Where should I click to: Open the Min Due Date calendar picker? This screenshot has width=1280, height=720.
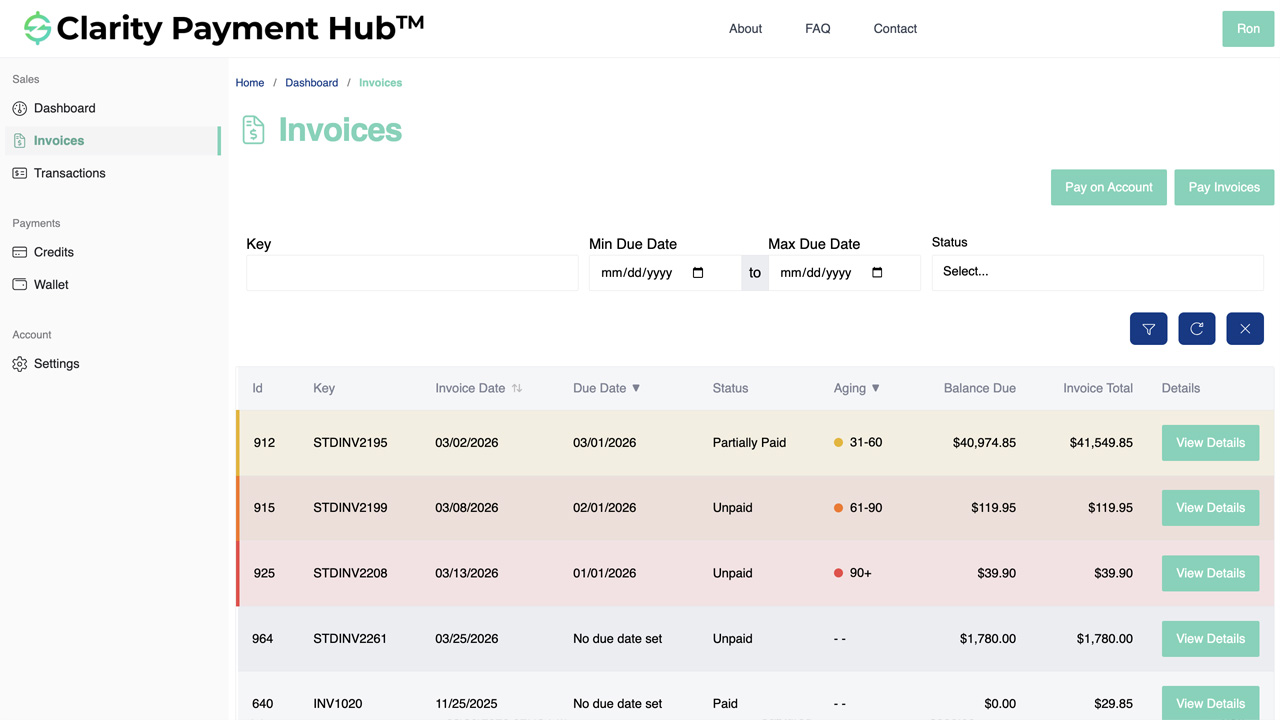tap(697, 272)
